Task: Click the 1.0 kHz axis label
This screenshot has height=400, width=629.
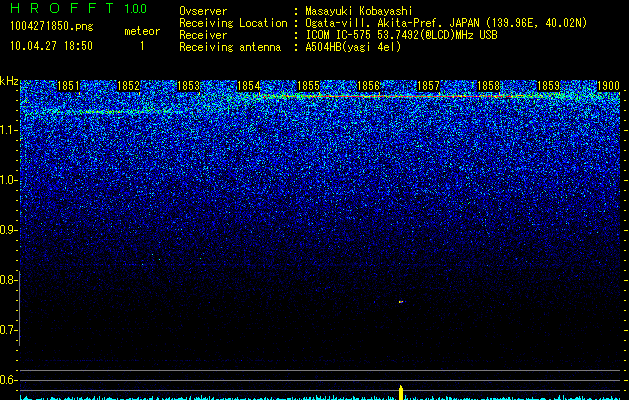Action: pyautogui.click(x=8, y=180)
